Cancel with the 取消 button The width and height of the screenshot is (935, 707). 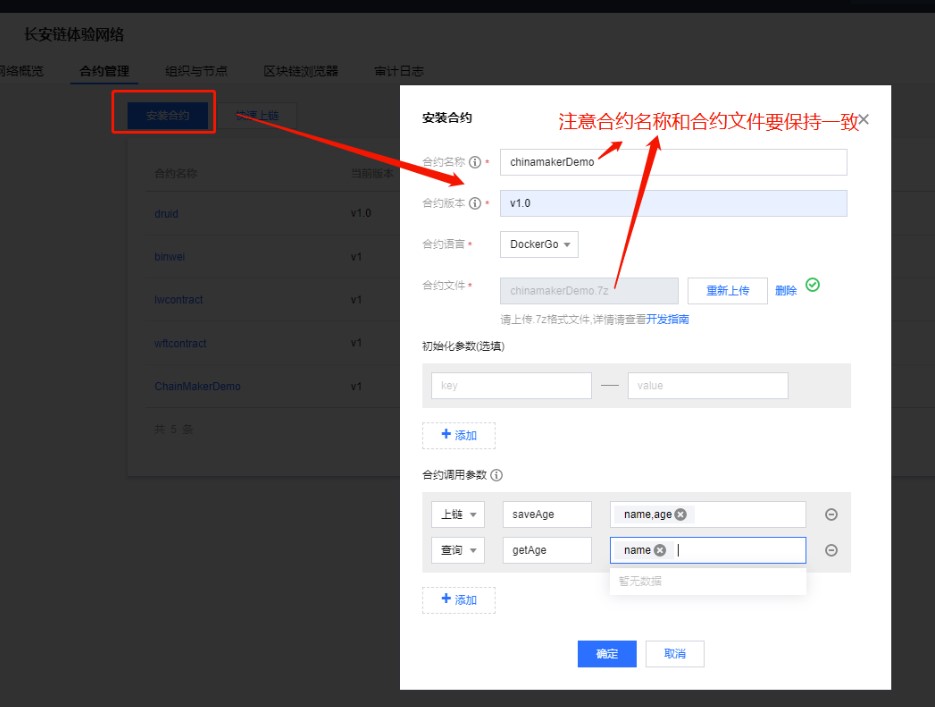click(x=675, y=654)
